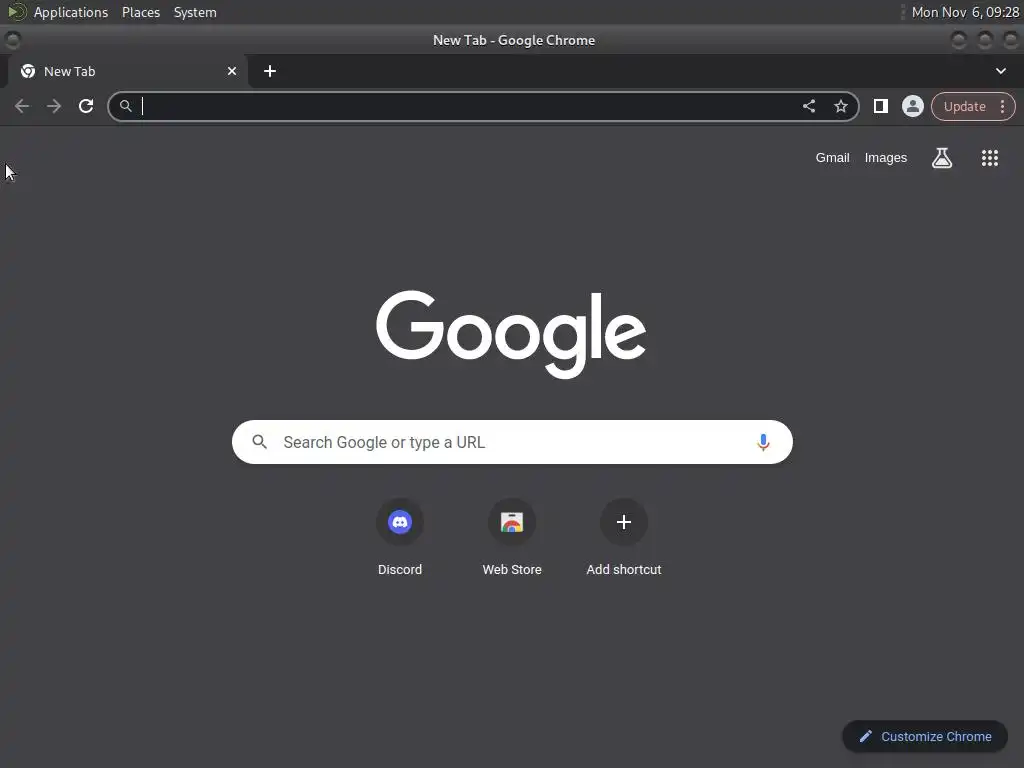Share this page via share icon

click(808, 106)
